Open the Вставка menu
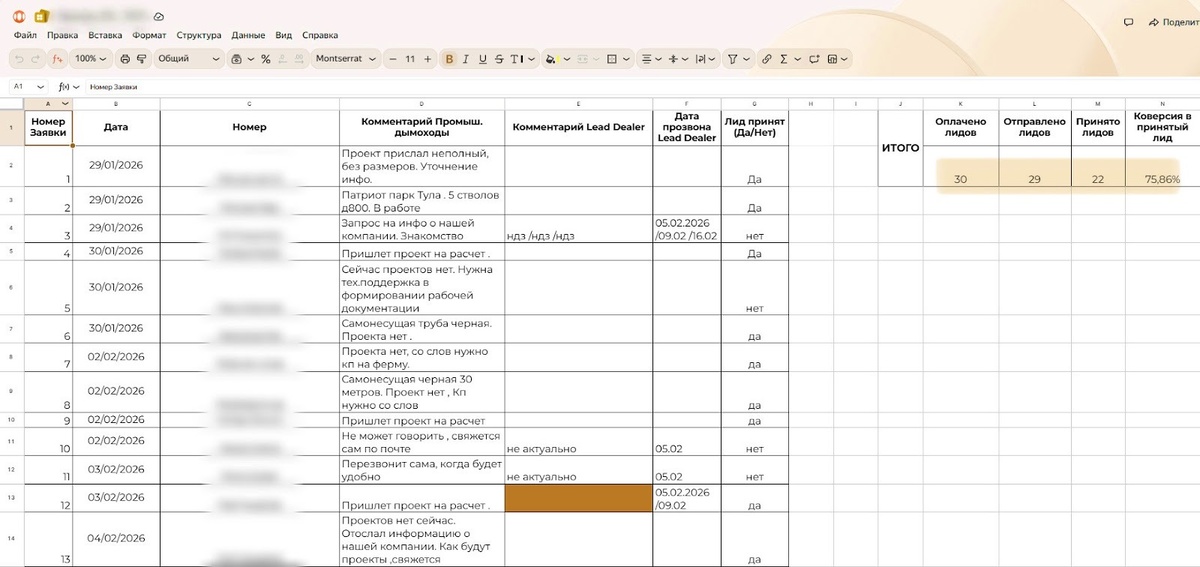Image resolution: width=1200 pixels, height=567 pixels. click(105, 35)
